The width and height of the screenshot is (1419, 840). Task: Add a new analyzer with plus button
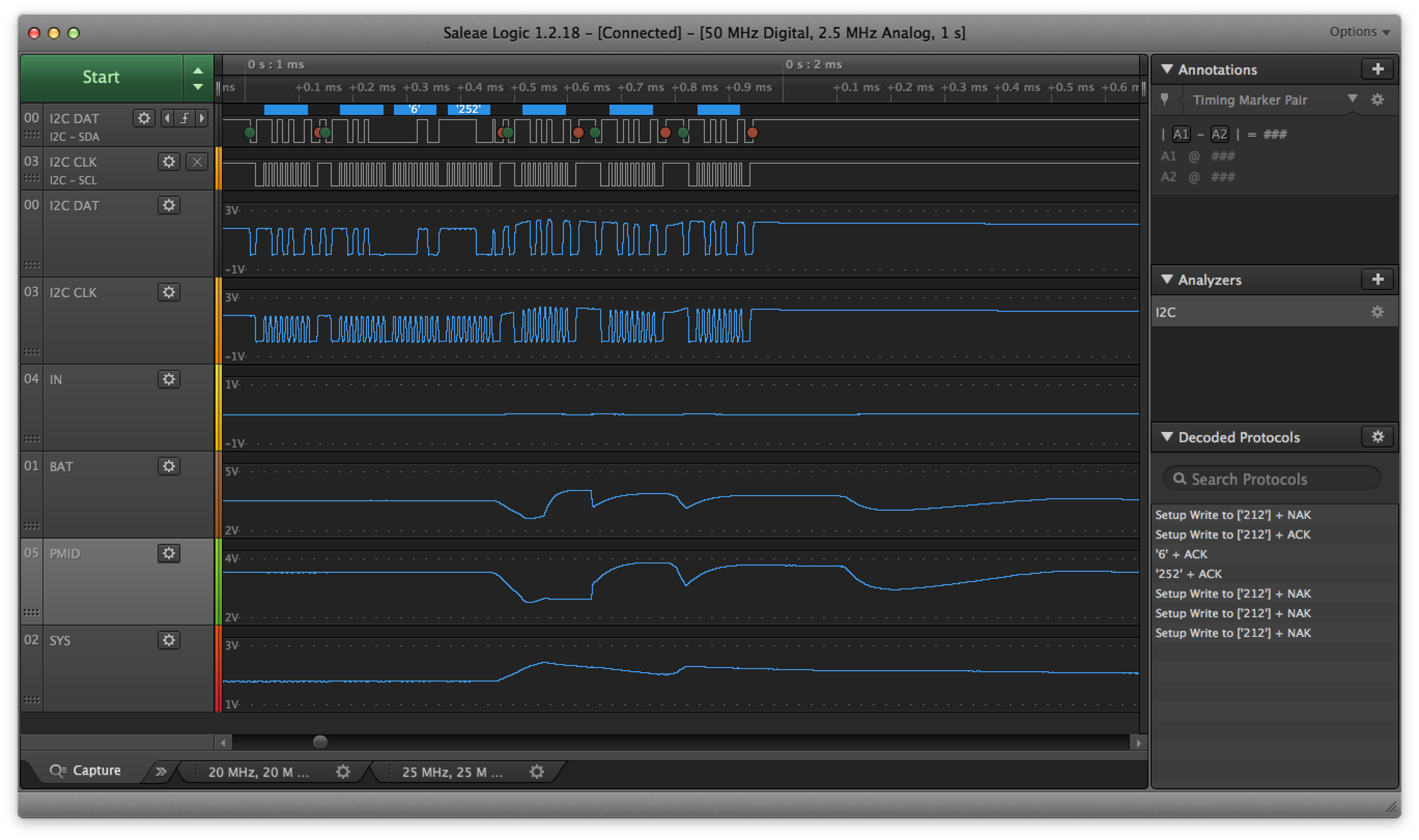(x=1377, y=280)
